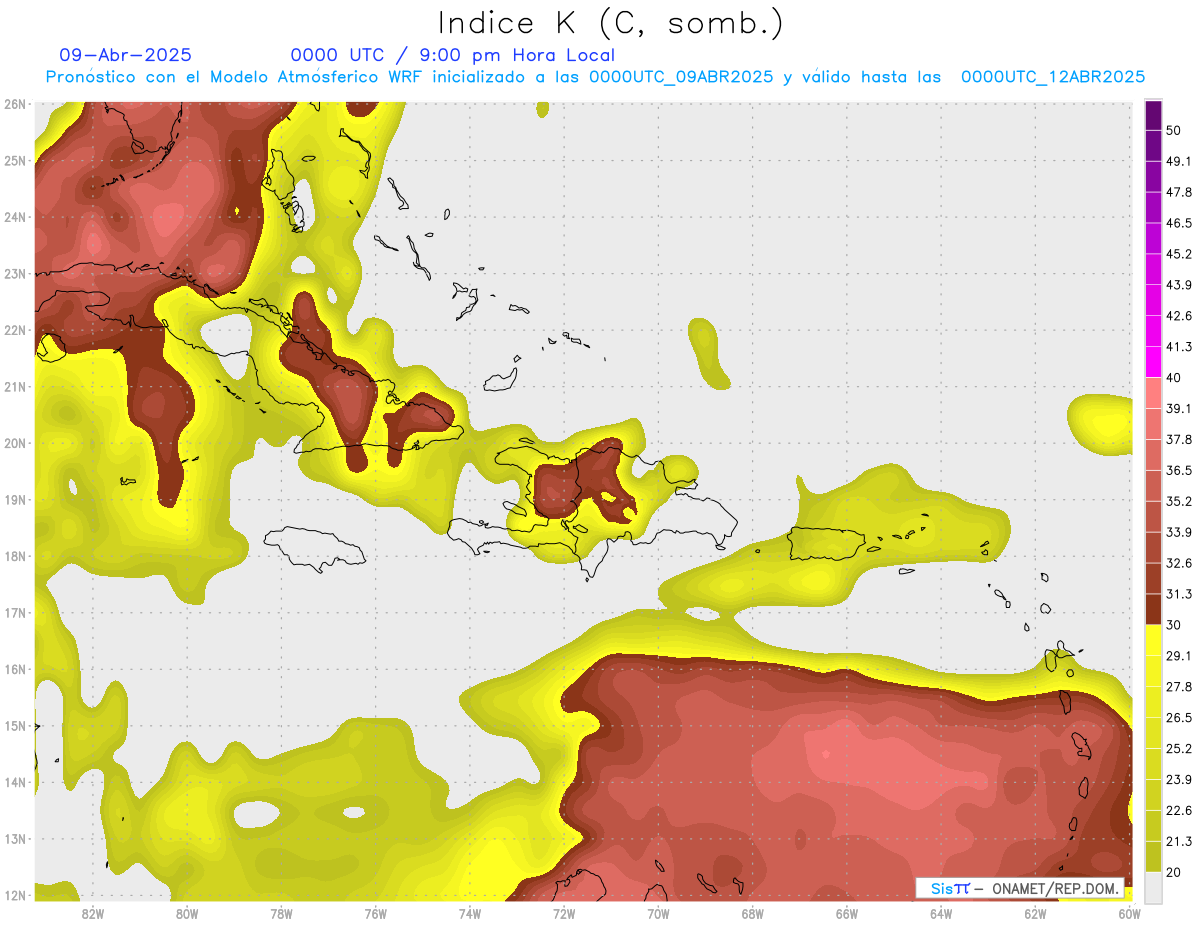This screenshot has height=927, width=1200.
Task: Click the '76W' longitude label
Action: pos(375,913)
